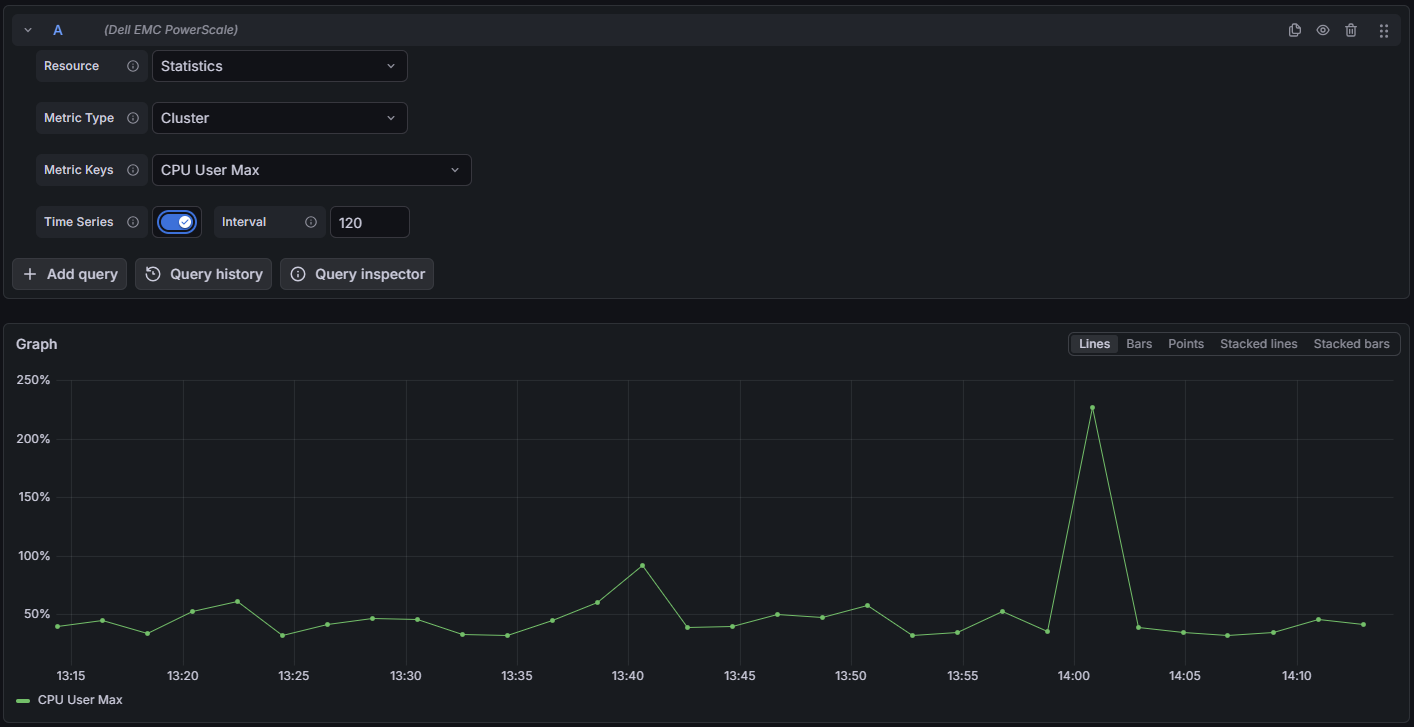Switch graph to Bars view
1414x727 pixels.
click(x=1139, y=344)
